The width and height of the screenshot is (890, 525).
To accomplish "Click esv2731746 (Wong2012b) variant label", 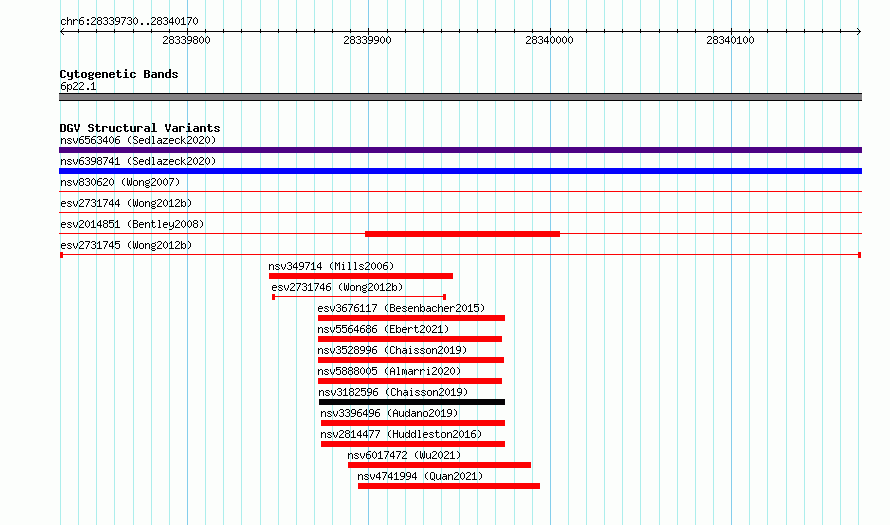I will (337, 287).
